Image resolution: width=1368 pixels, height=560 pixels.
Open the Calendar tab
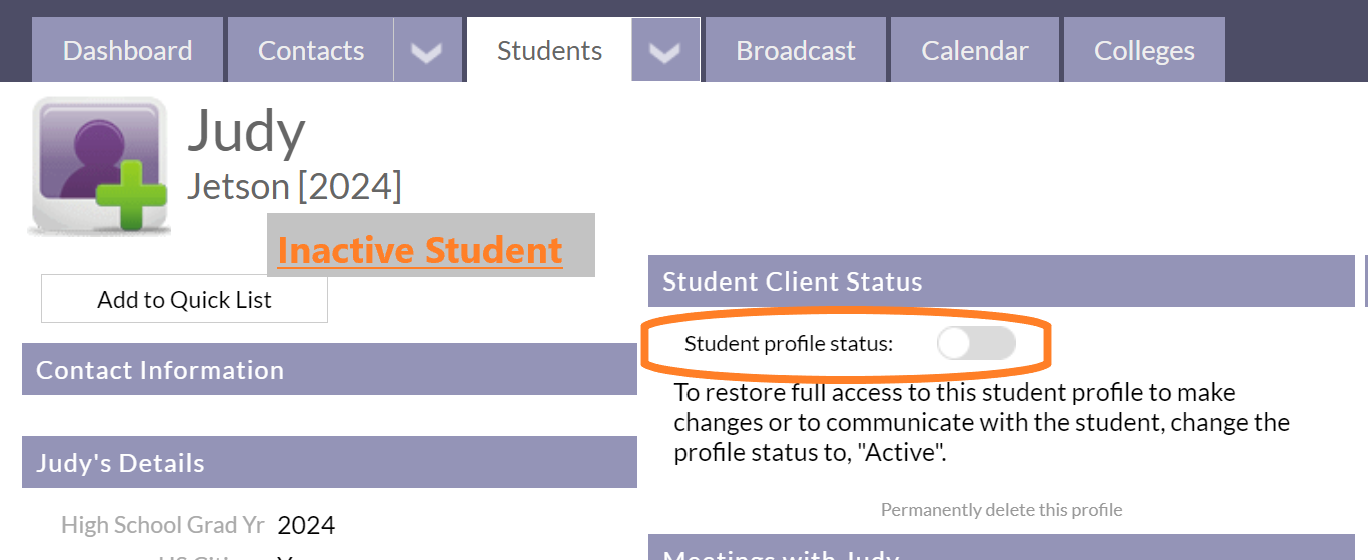pyautogui.click(x=975, y=50)
